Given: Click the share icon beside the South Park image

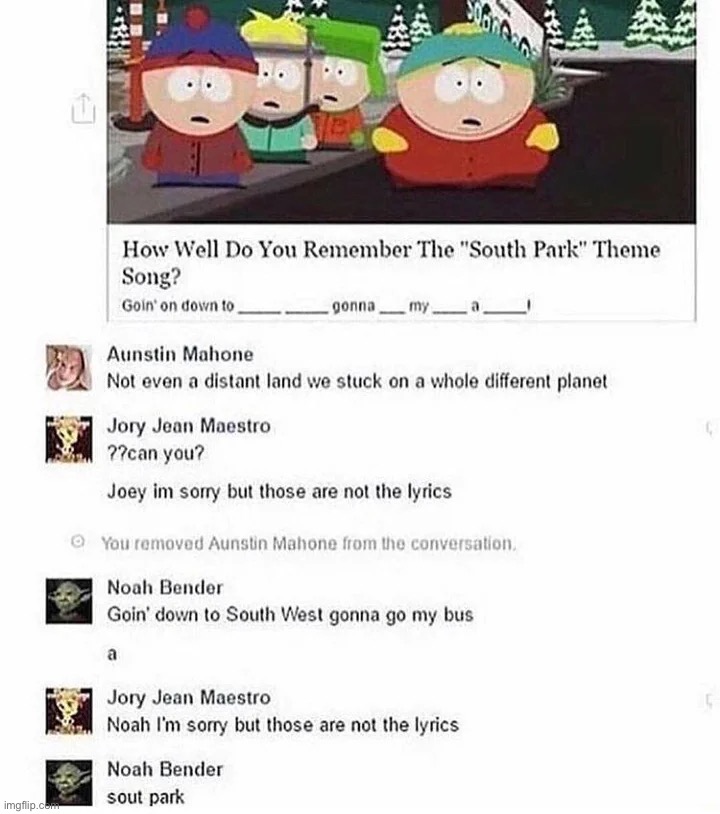Looking at the screenshot, I should point(83,108).
